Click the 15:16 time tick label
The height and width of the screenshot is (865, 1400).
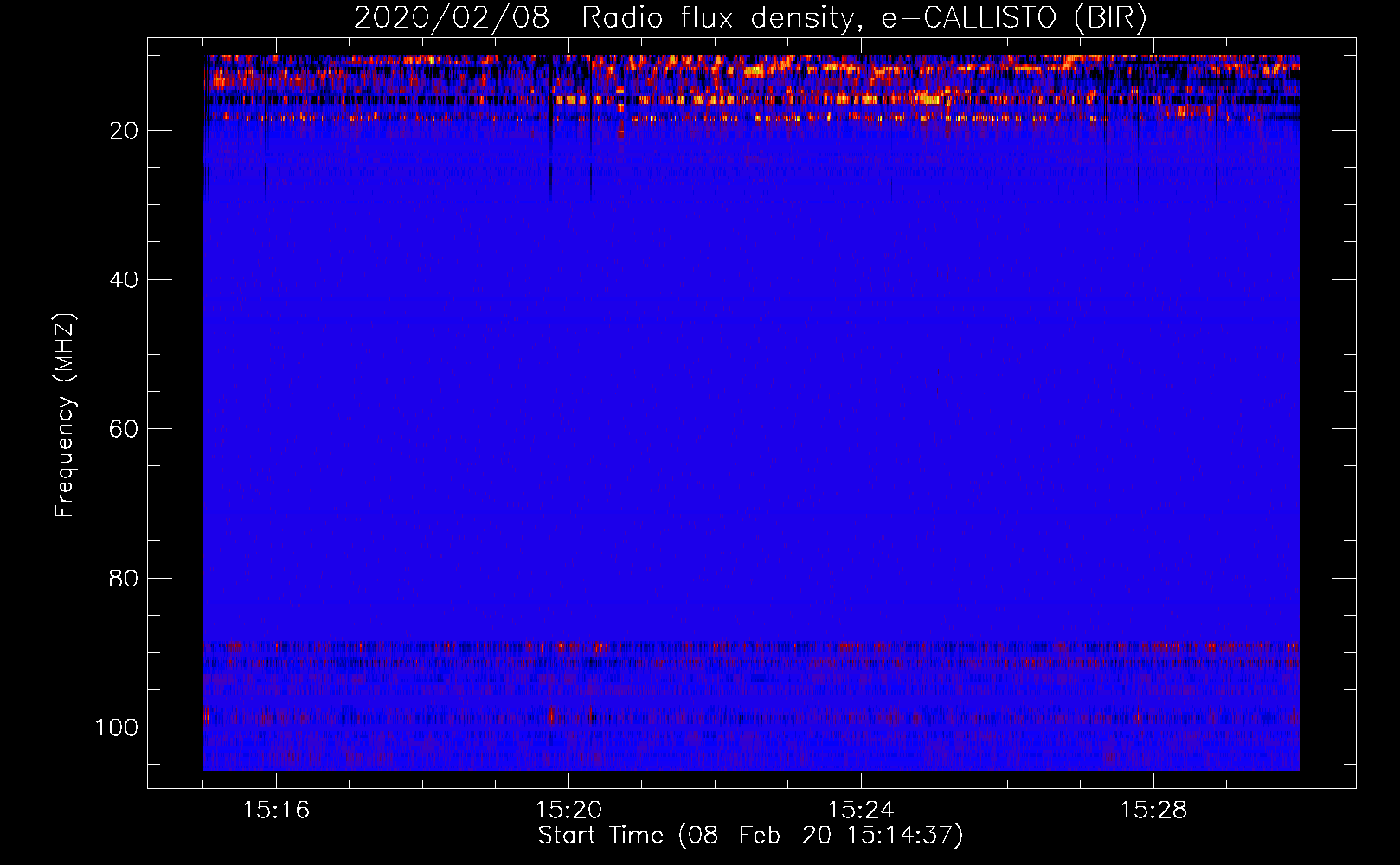[276, 810]
